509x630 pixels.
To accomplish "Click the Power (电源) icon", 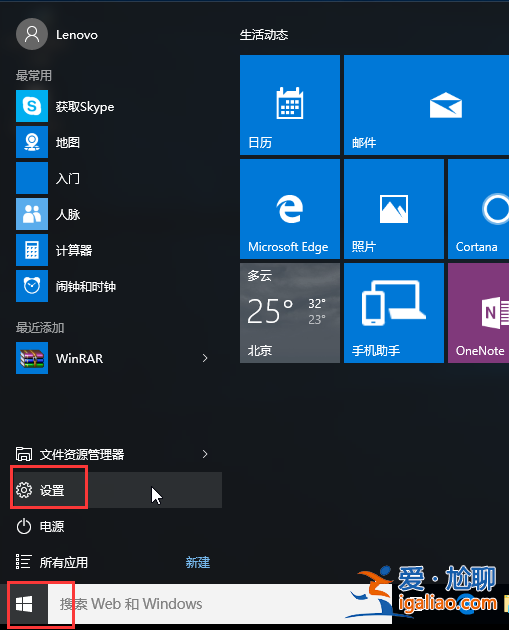I will (x=24, y=526).
